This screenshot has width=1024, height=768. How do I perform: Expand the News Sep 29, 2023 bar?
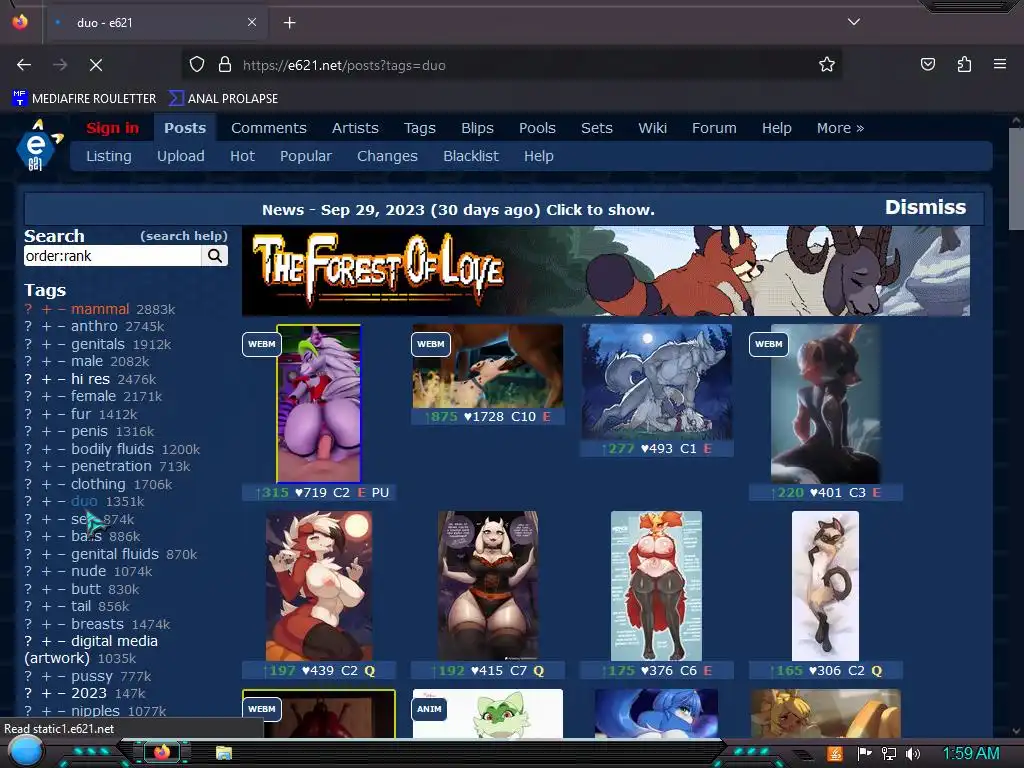point(458,210)
